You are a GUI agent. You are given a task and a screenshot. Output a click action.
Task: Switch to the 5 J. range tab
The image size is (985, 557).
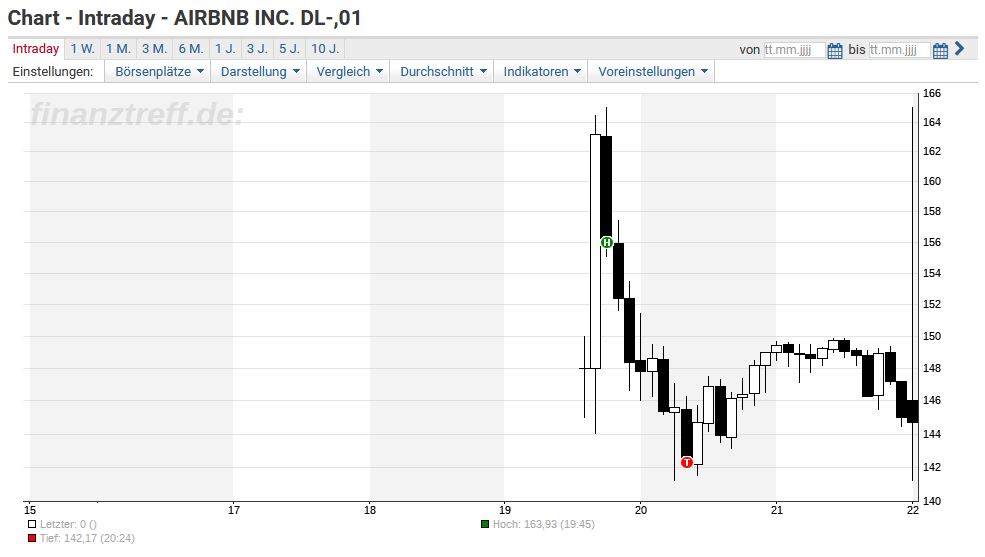pyautogui.click(x=290, y=49)
